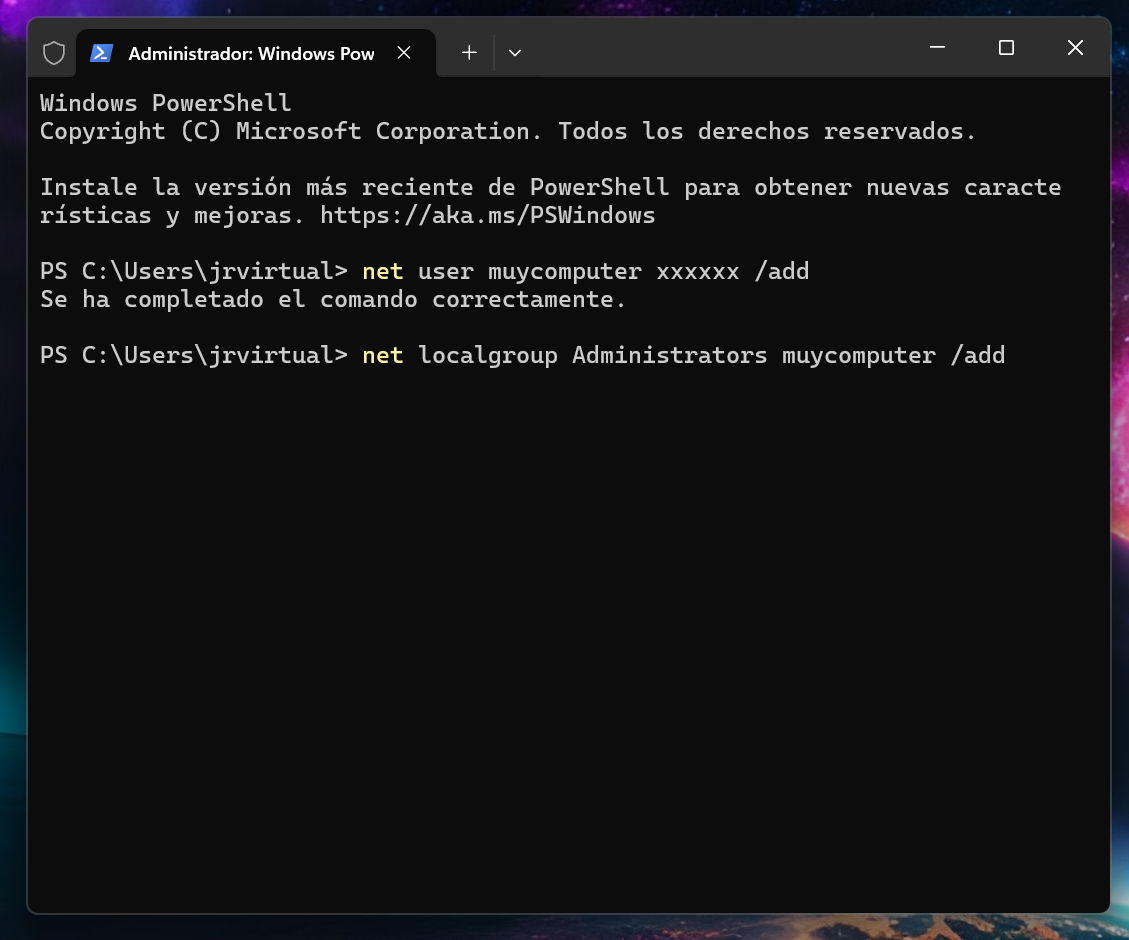Close the Windows Terminal window
Viewport: 1129px width, 940px height.
(1075, 48)
